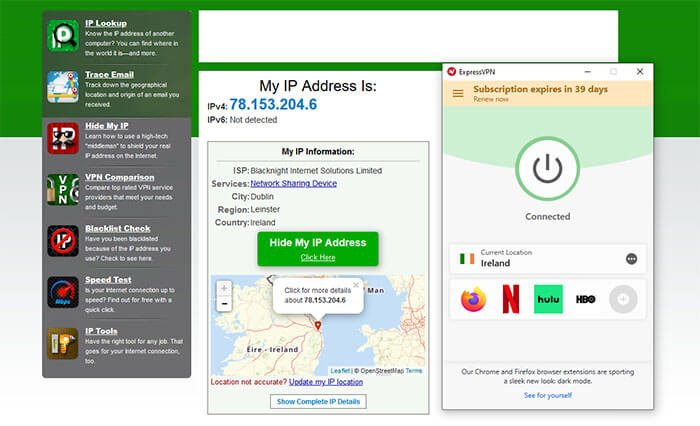Open location options via three-dot icon
The width and height of the screenshot is (700, 426).
pyautogui.click(x=631, y=259)
